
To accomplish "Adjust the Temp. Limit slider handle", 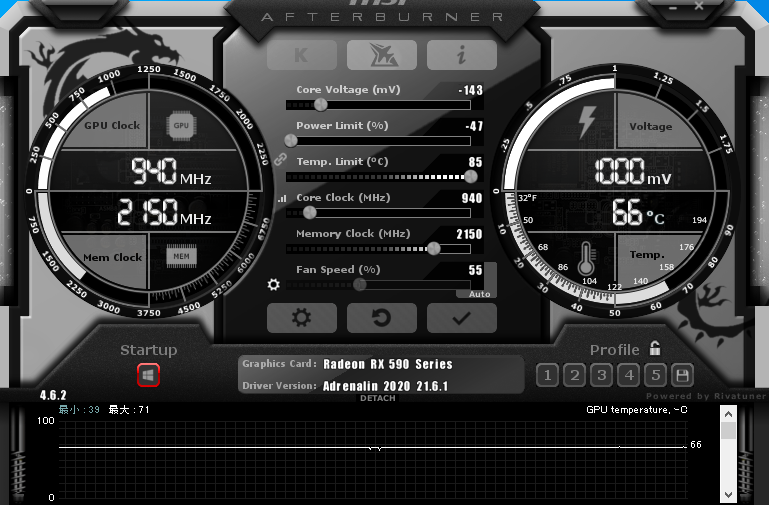I will pos(470,177).
